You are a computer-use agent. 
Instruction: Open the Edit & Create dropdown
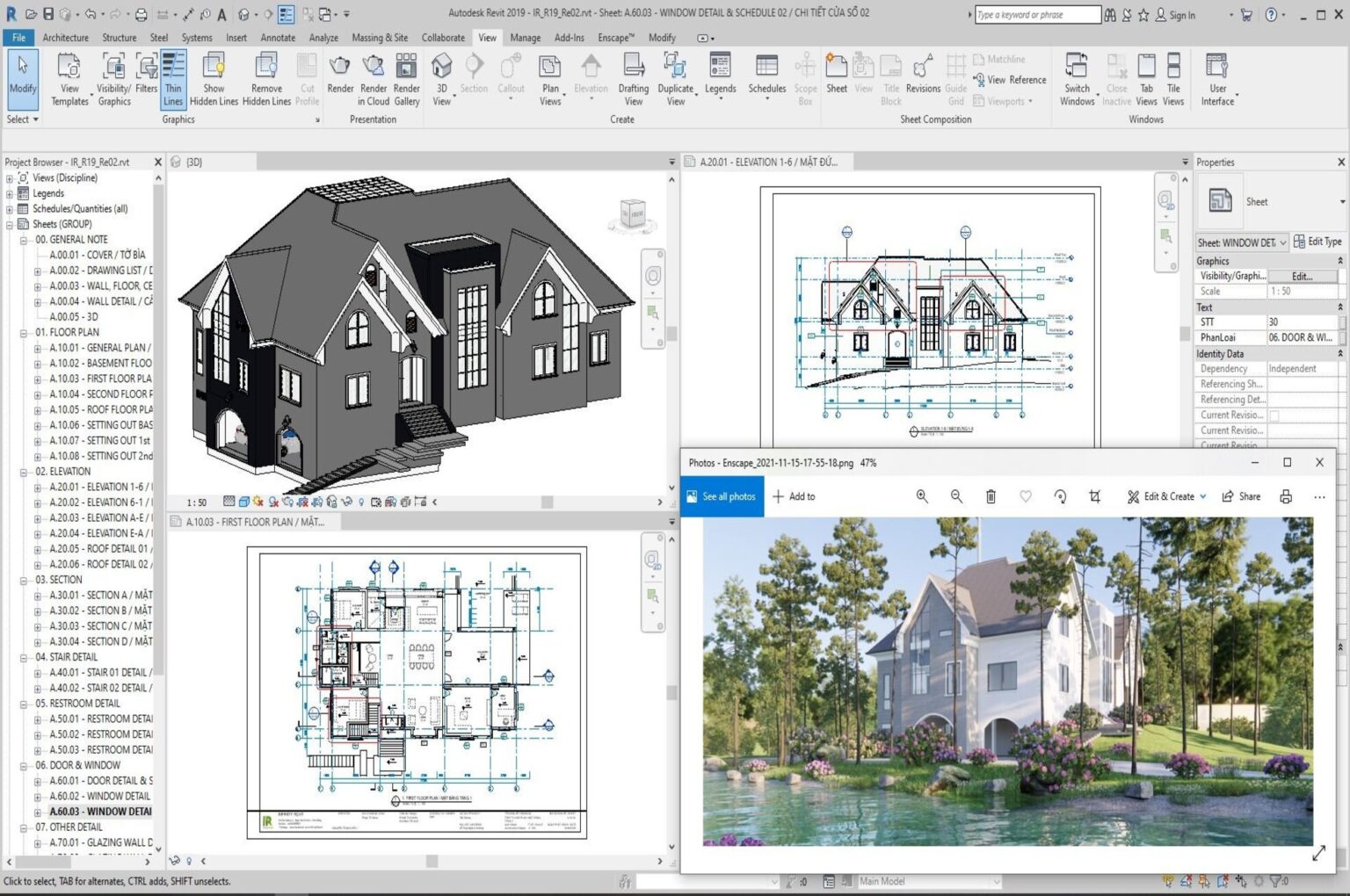pyautogui.click(x=1165, y=496)
